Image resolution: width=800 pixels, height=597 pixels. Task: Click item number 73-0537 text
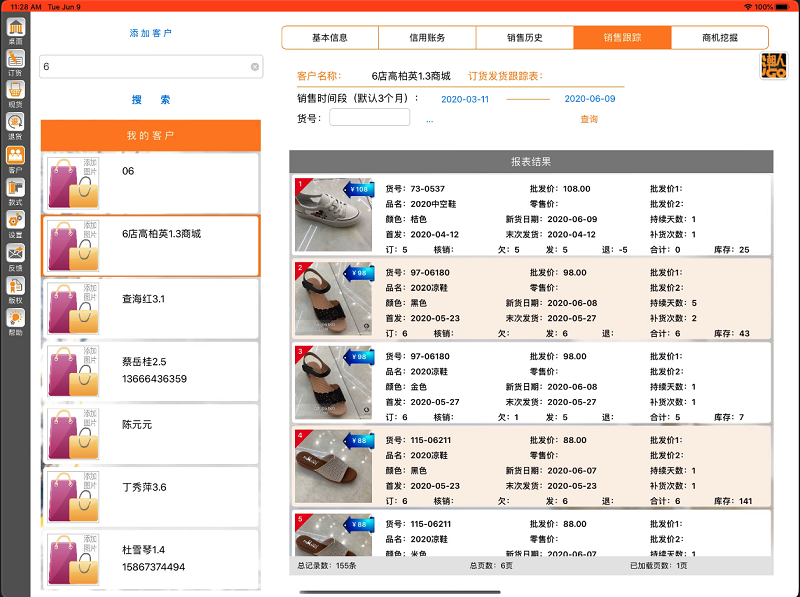click(428, 189)
